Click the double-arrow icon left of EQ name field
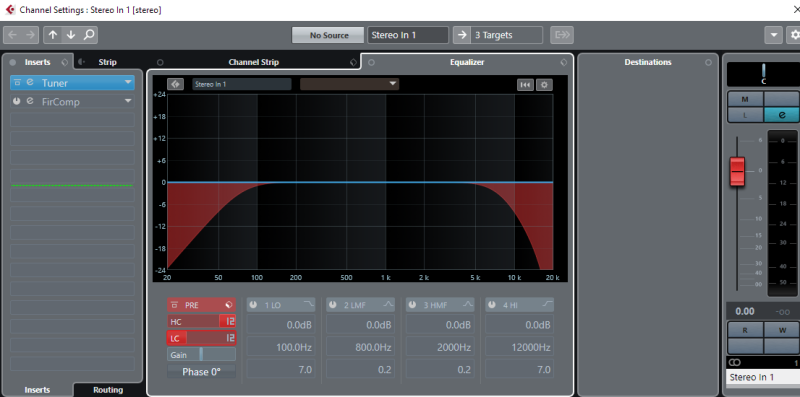800x397 pixels. pos(175,84)
